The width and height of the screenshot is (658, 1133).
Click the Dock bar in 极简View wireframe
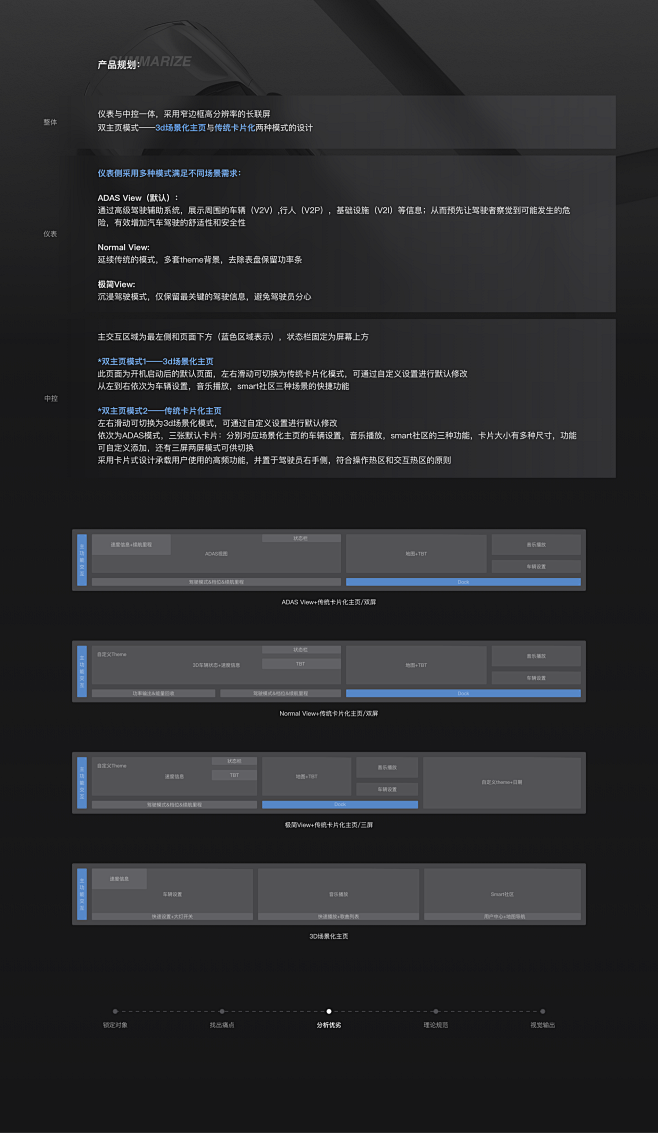tap(340, 804)
